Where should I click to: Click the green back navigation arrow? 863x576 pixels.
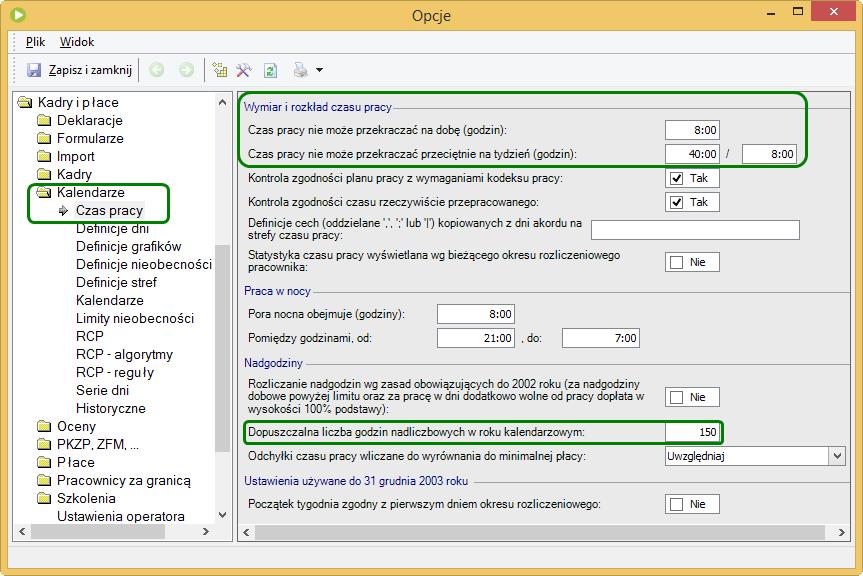click(157, 70)
